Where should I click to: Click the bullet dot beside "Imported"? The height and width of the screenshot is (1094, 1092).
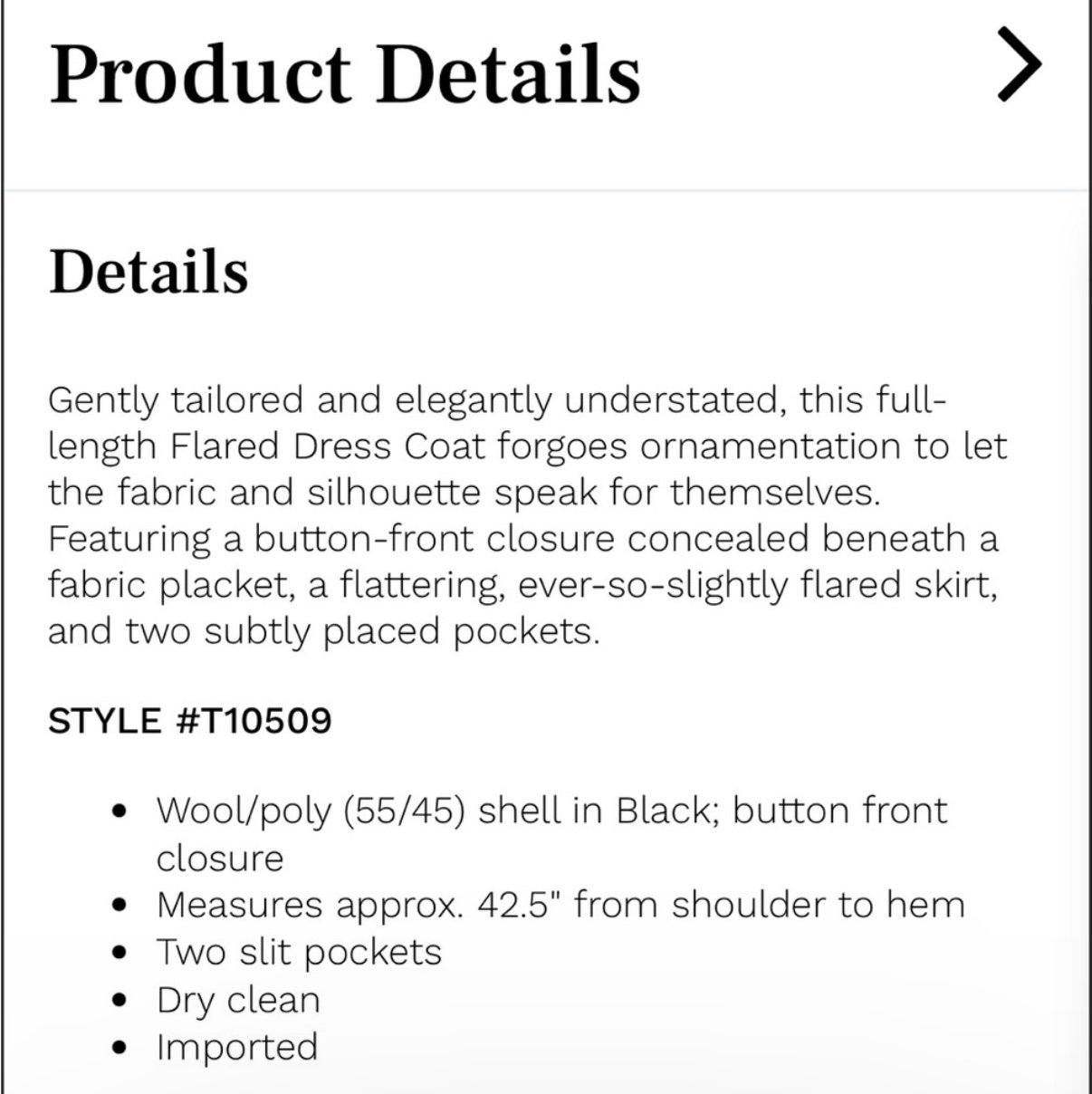pos(120,1049)
